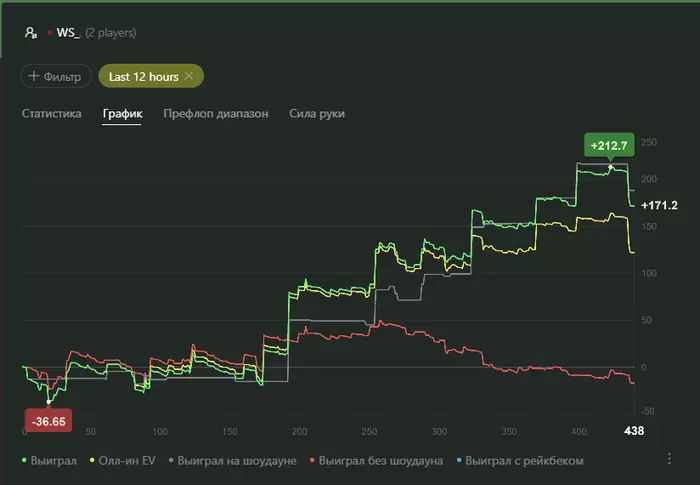Remove the Last 12 hours filter
700x485 pixels.
point(189,76)
